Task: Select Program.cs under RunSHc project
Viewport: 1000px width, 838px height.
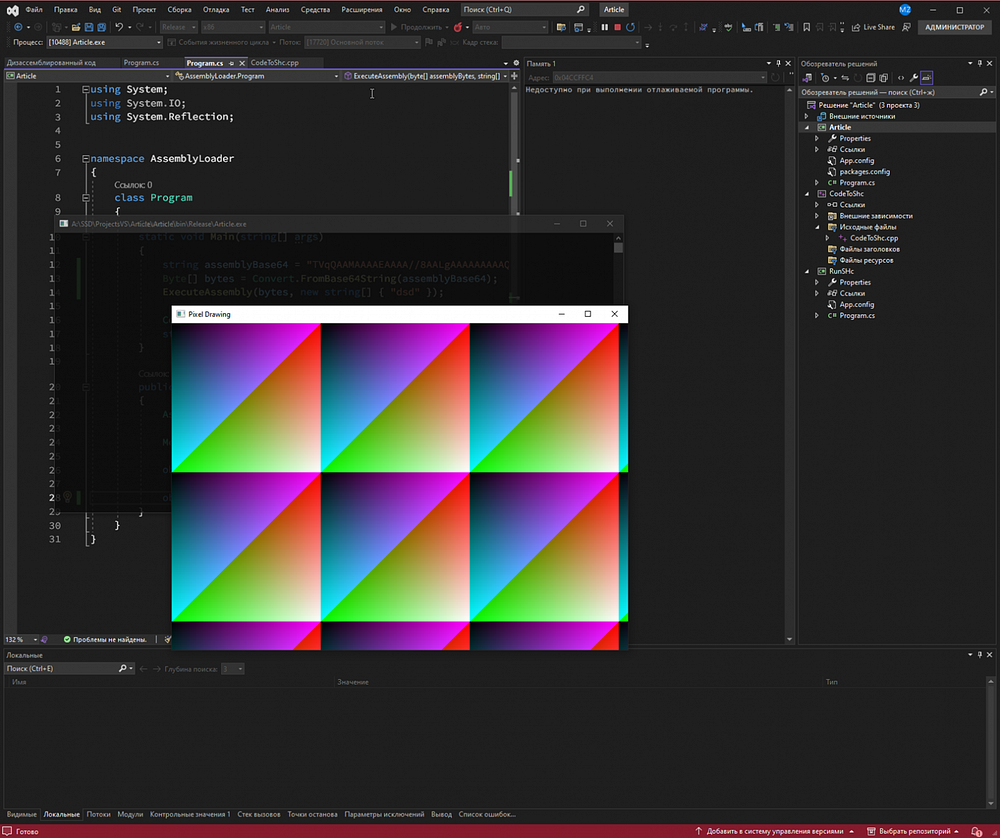Action: point(857,316)
